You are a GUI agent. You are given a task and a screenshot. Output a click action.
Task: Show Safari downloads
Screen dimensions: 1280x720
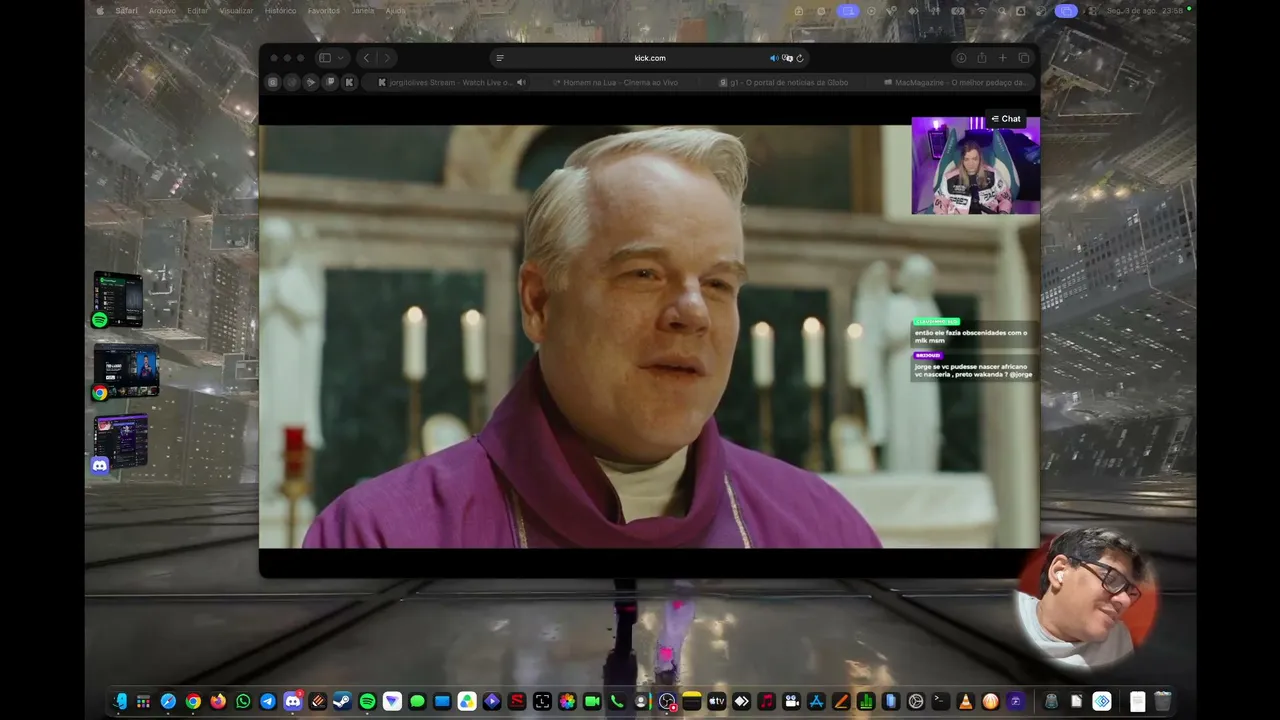[961, 58]
